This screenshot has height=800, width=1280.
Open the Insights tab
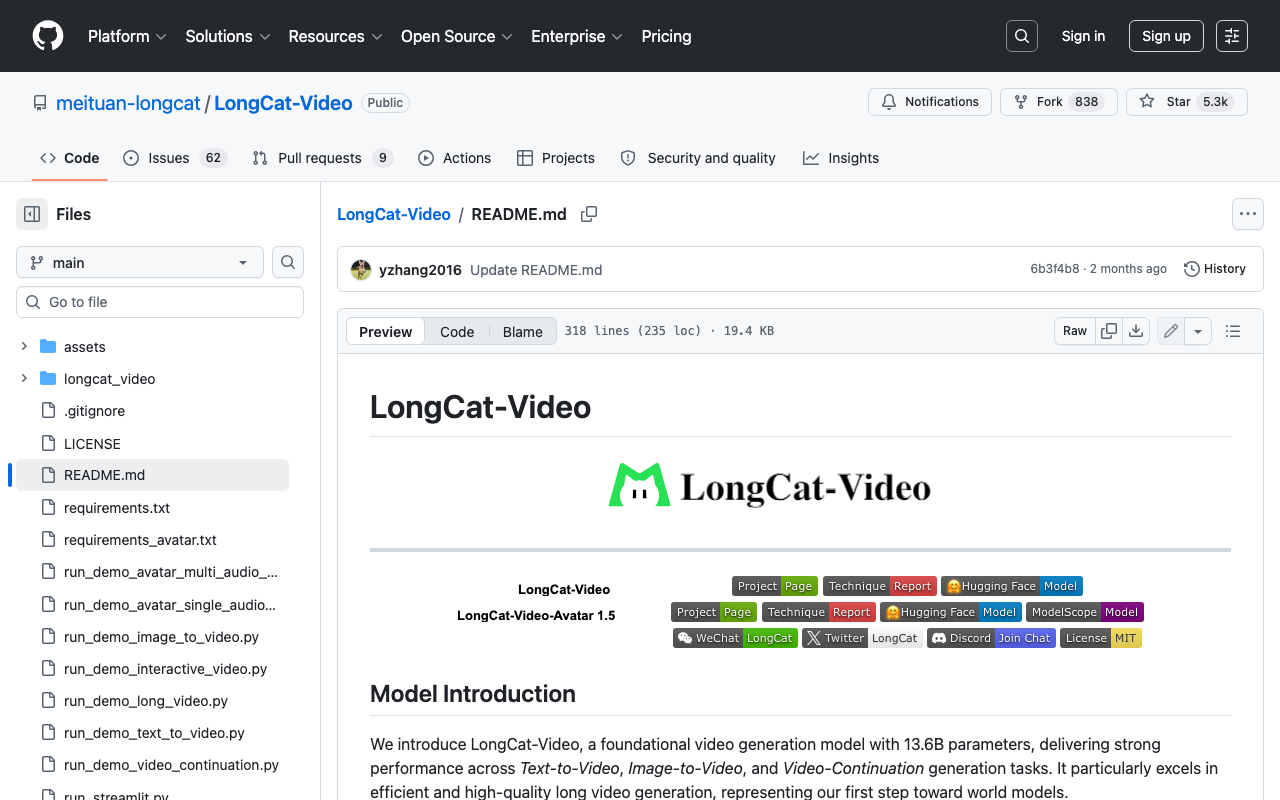pyautogui.click(x=841, y=158)
